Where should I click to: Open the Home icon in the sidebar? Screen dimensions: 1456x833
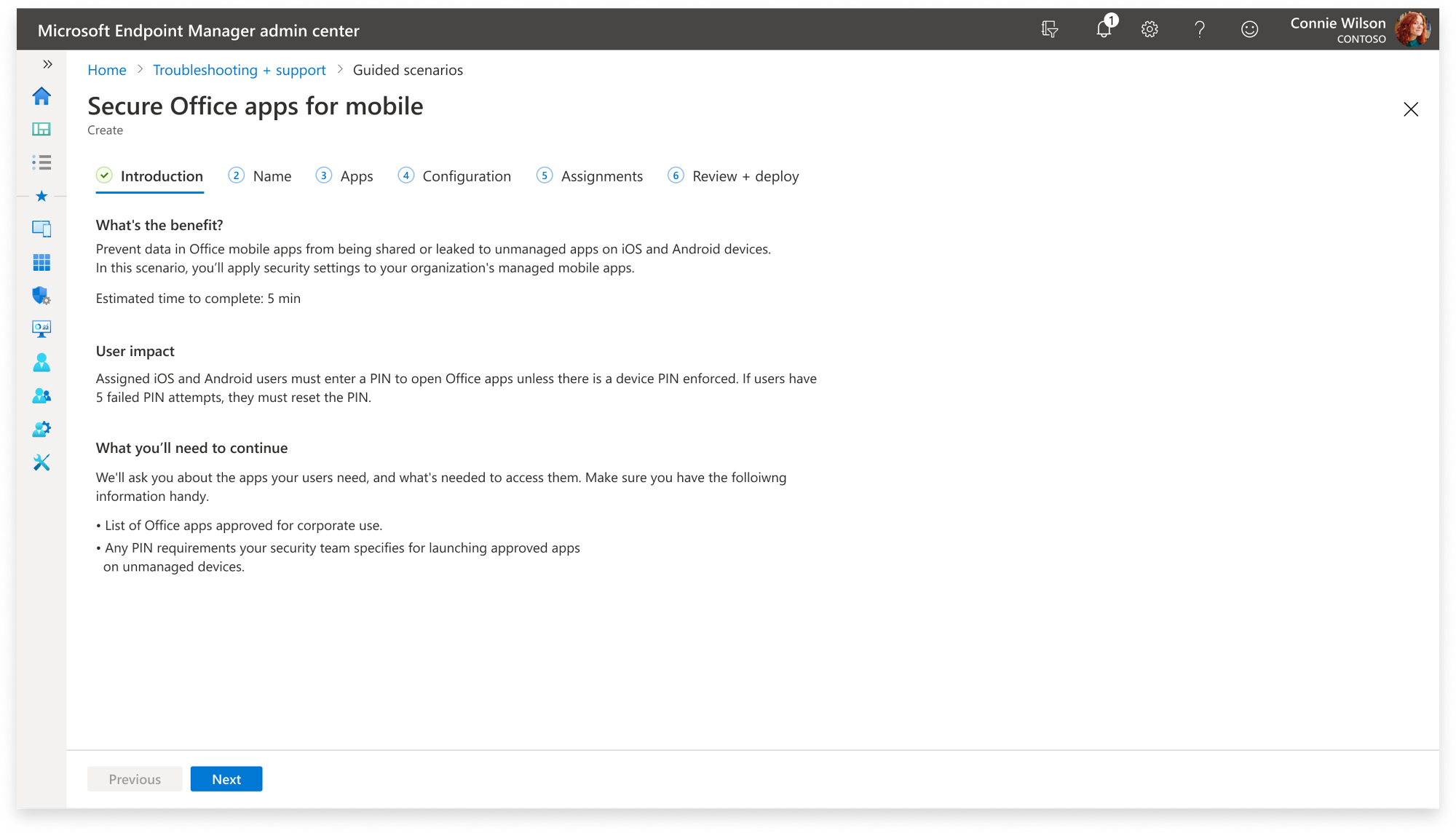point(41,95)
